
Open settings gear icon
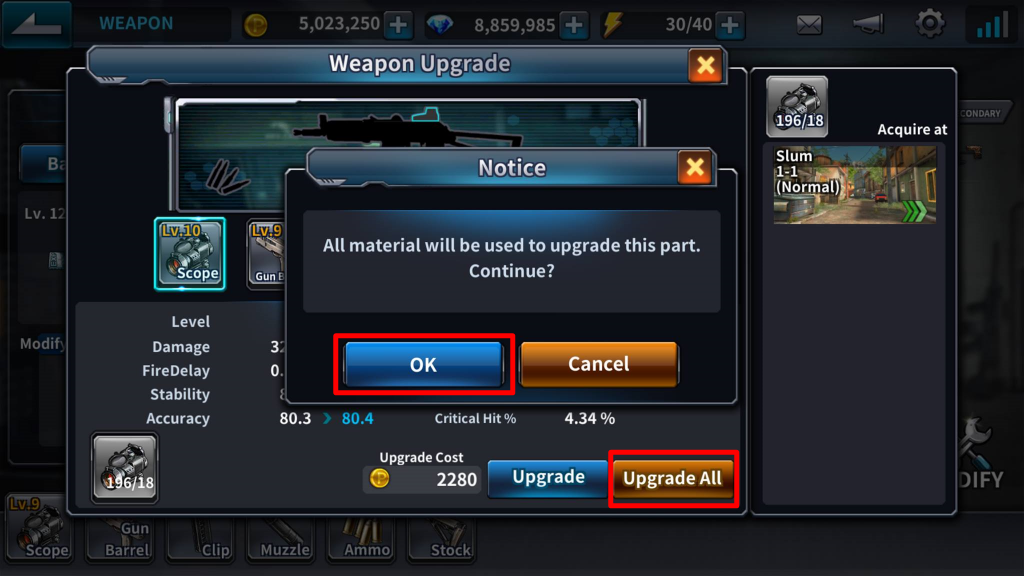point(930,24)
